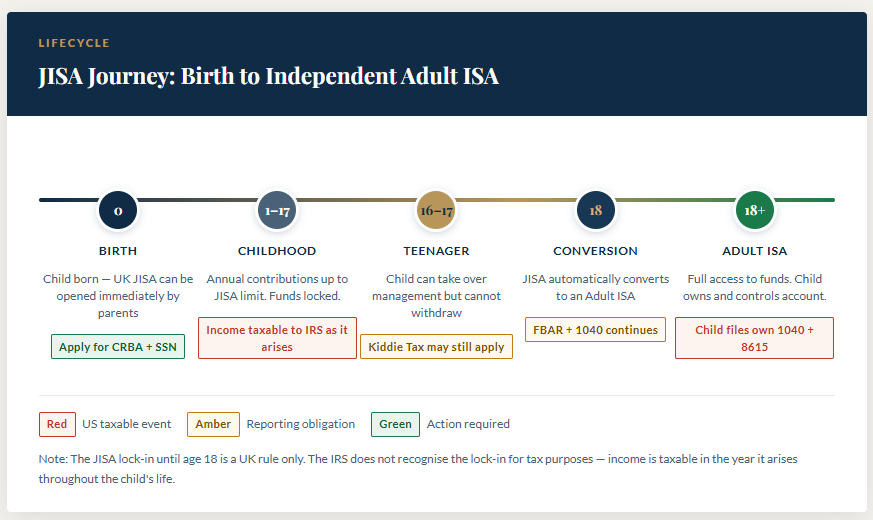
Task: Select the CHILDHOOD stage heading
Action: [x=277, y=251]
